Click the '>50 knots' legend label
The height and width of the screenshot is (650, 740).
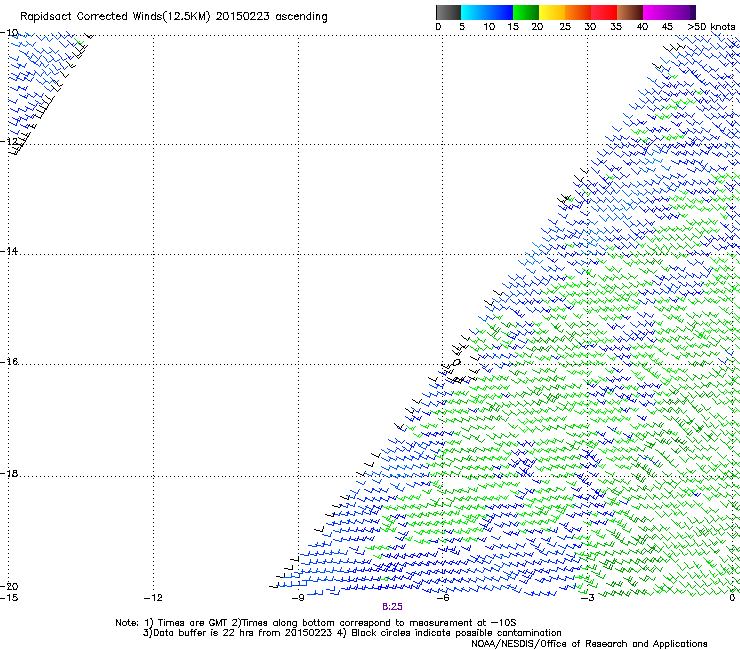[711, 27]
